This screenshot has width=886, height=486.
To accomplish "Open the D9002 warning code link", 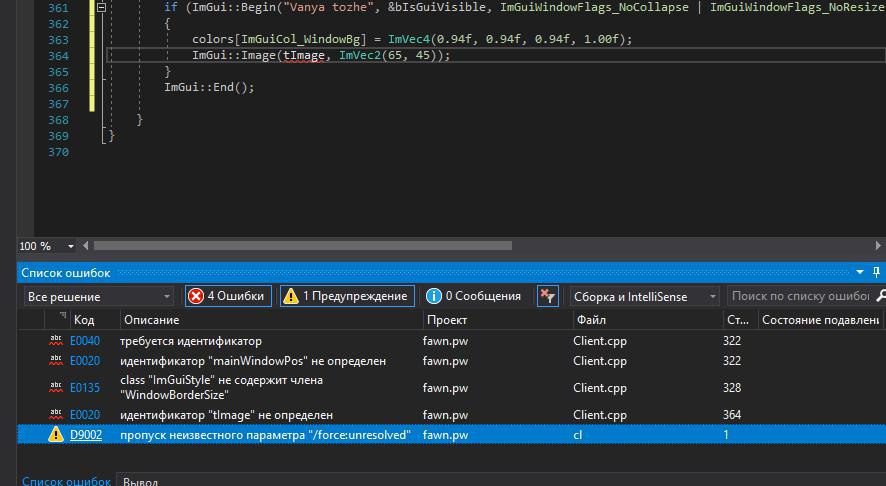I will point(85,435).
